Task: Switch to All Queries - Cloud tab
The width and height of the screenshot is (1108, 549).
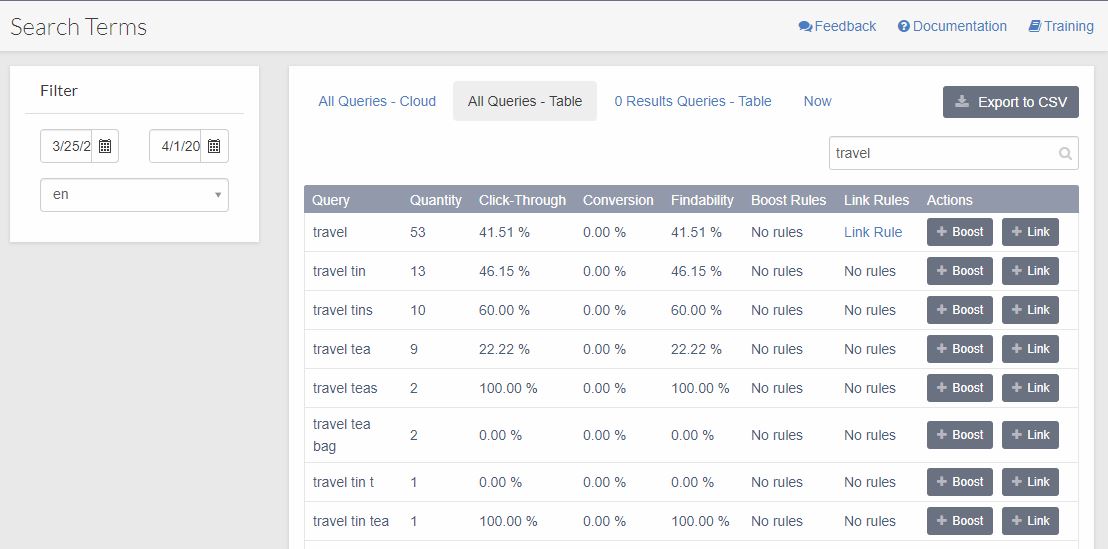Action: [x=377, y=101]
